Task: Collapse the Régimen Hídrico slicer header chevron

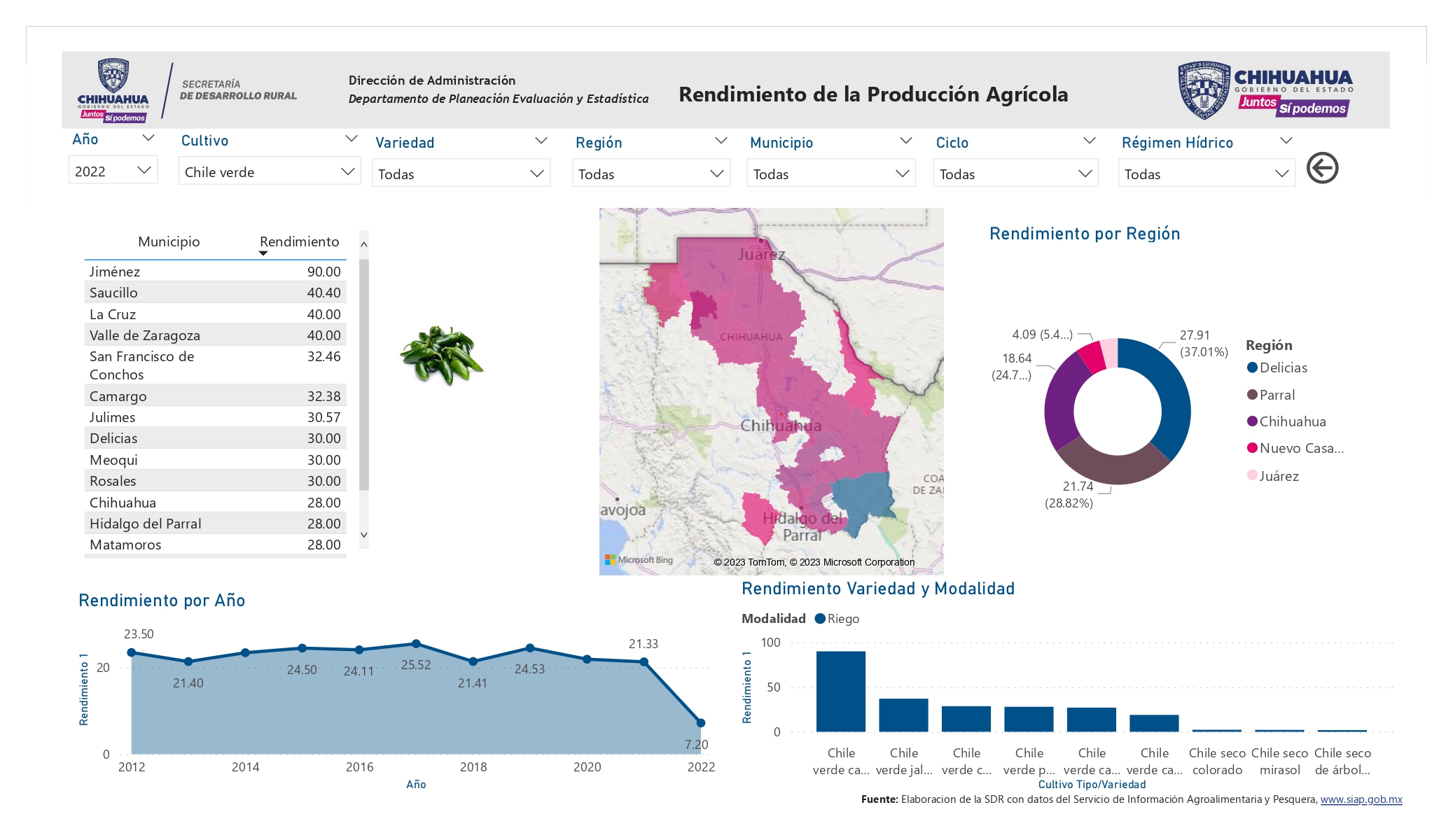Action: 1286,141
